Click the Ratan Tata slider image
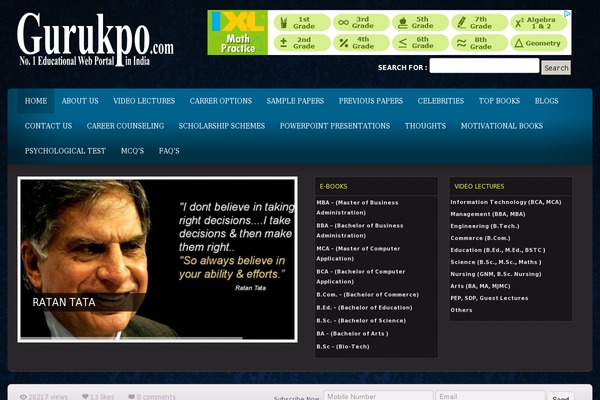The height and width of the screenshot is (400, 600). coord(158,259)
